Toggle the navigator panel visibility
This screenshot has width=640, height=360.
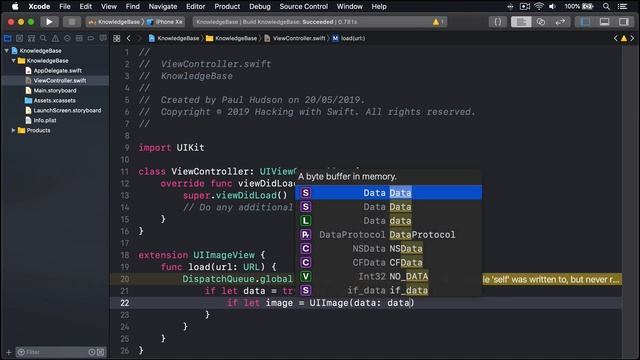(585, 22)
